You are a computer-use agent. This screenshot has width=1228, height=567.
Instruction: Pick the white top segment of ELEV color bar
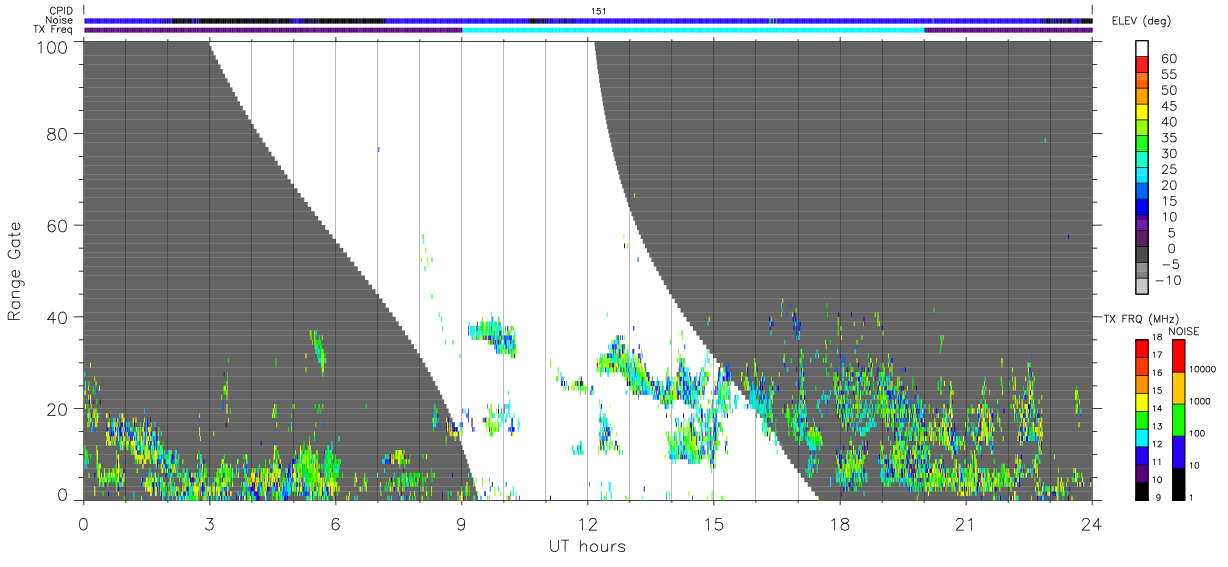coord(1142,49)
